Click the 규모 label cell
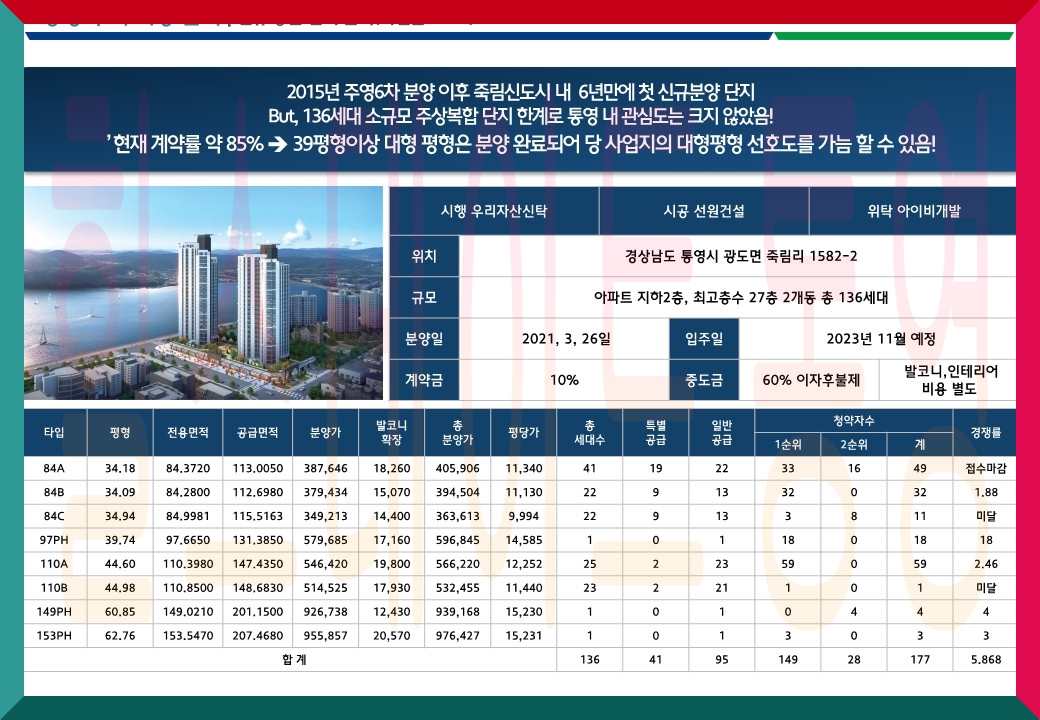This screenshot has height=720, width=1040. pyautogui.click(x=424, y=297)
